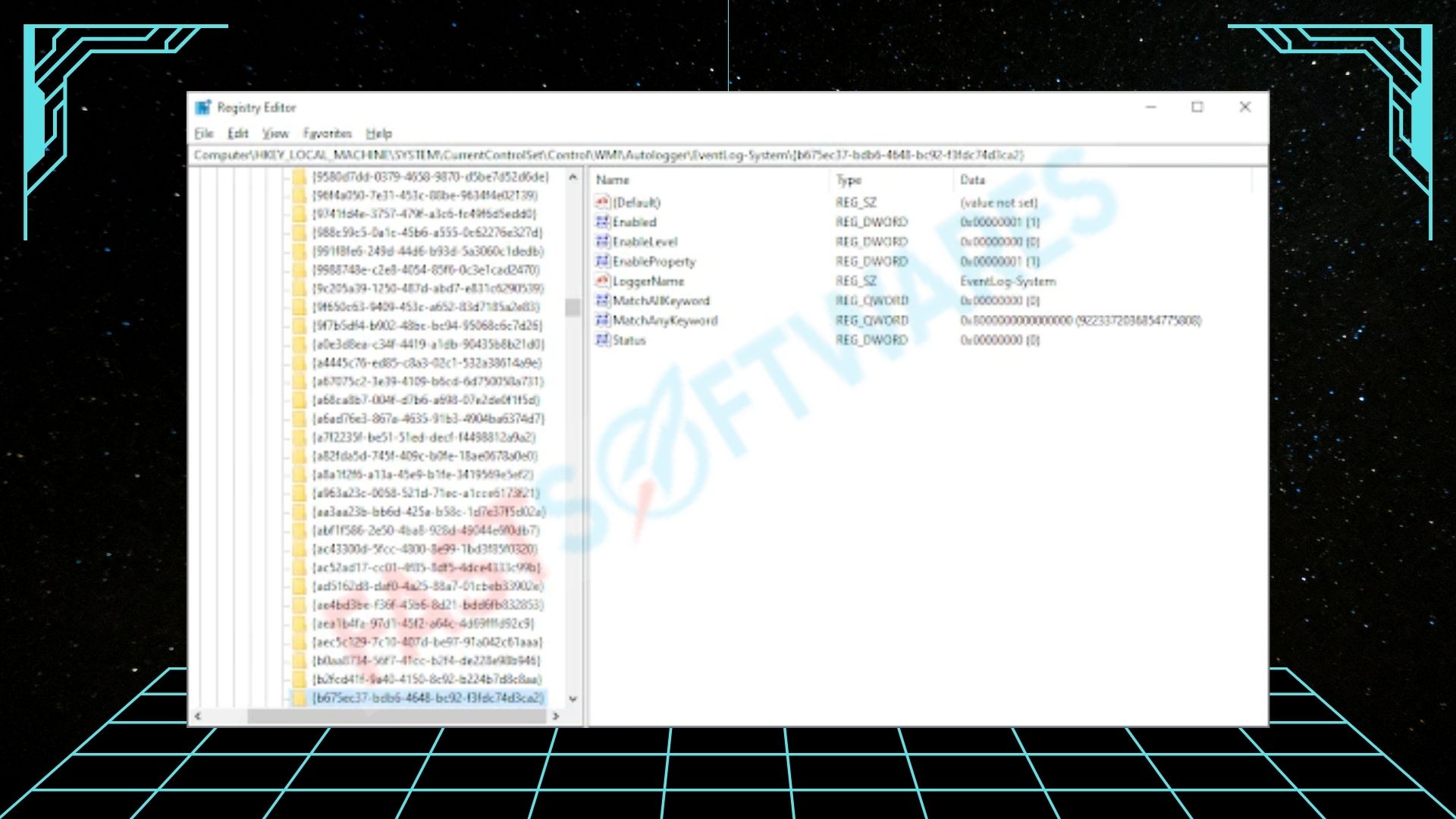The height and width of the screenshot is (819, 1456).
Task: Minimize the Registry Editor window
Action: (1151, 108)
